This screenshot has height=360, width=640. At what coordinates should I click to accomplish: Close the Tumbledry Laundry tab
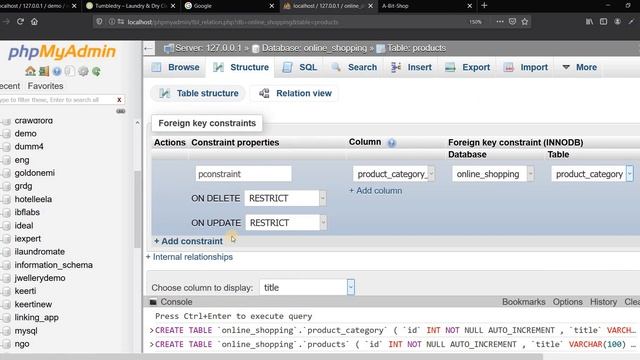[x=173, y=6]
